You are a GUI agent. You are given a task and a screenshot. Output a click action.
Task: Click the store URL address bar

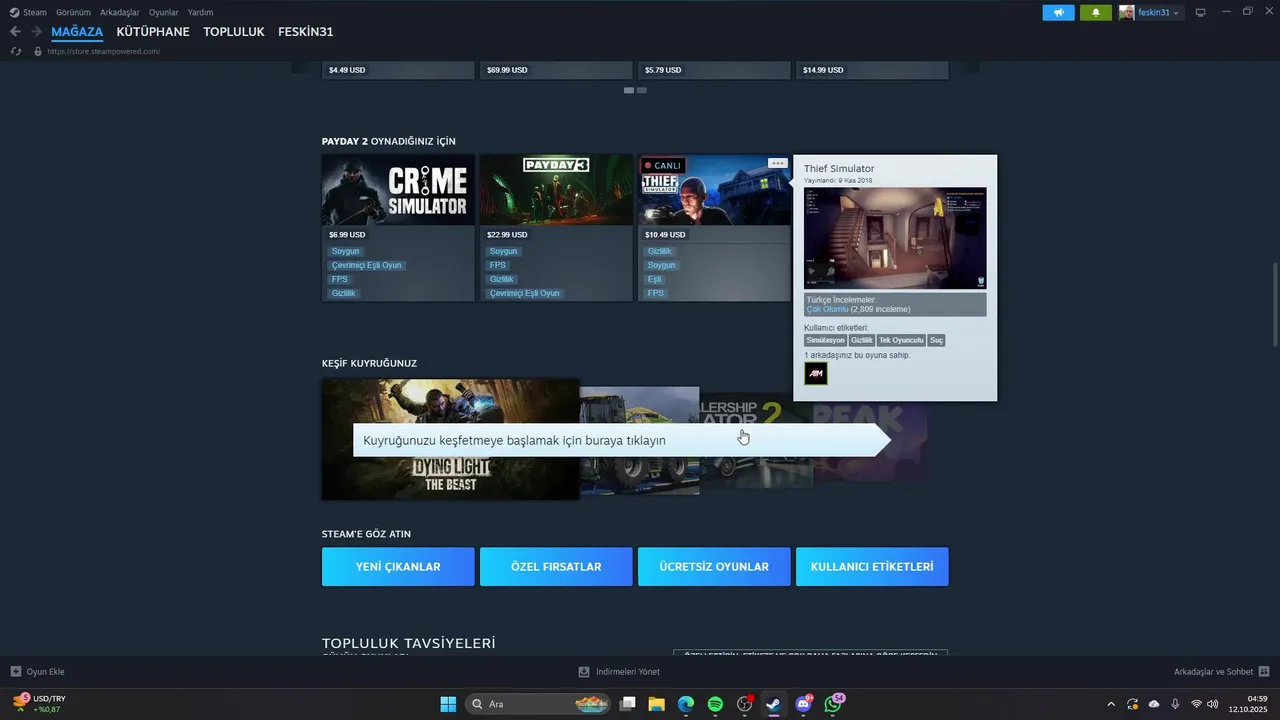(x=104, y=51)
